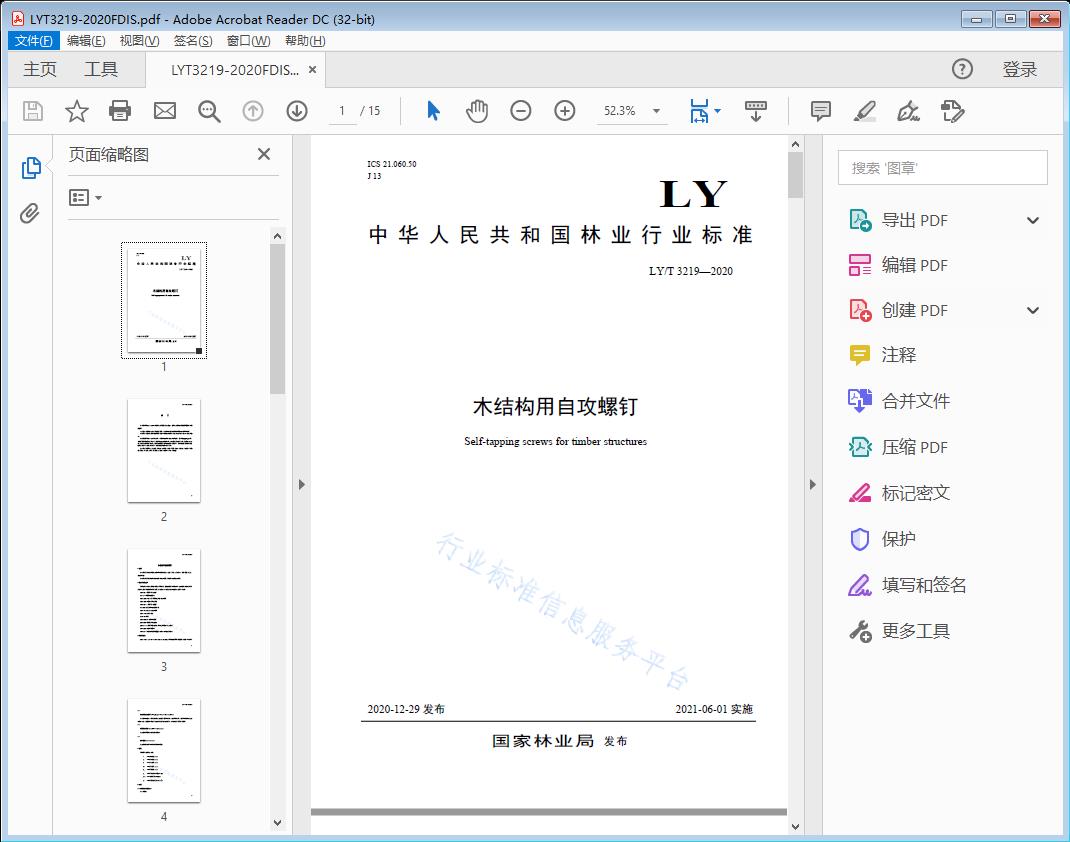Viewport: 1070px width, 842px height.
Task: Open the page thumbnails panel icon
Action: tap(31, 167)
